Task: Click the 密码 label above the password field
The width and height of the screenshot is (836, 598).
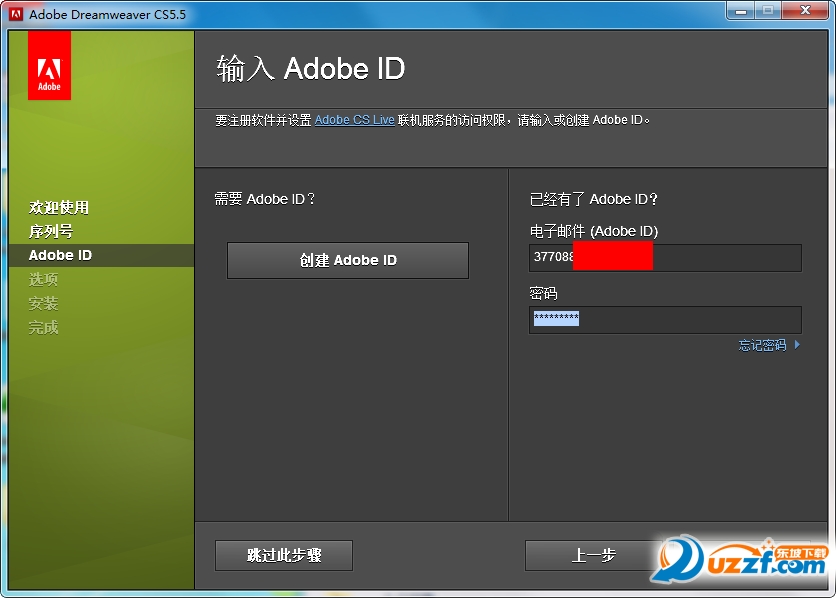Action: tap(543, 293)
